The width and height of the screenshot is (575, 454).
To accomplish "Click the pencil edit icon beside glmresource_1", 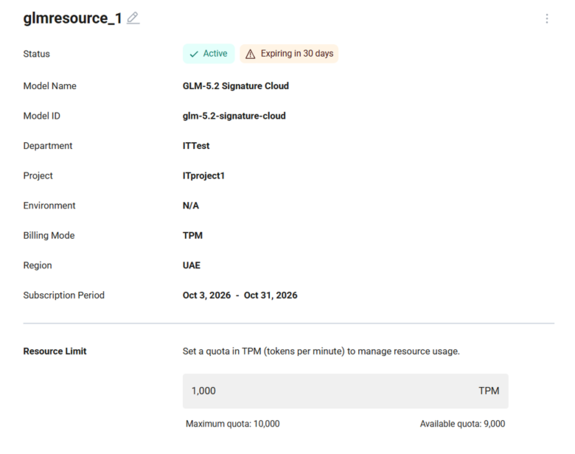I will click(133, 18).
